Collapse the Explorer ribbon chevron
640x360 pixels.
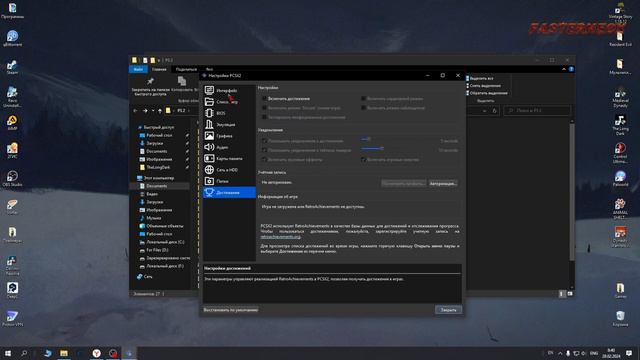[564, 69]
